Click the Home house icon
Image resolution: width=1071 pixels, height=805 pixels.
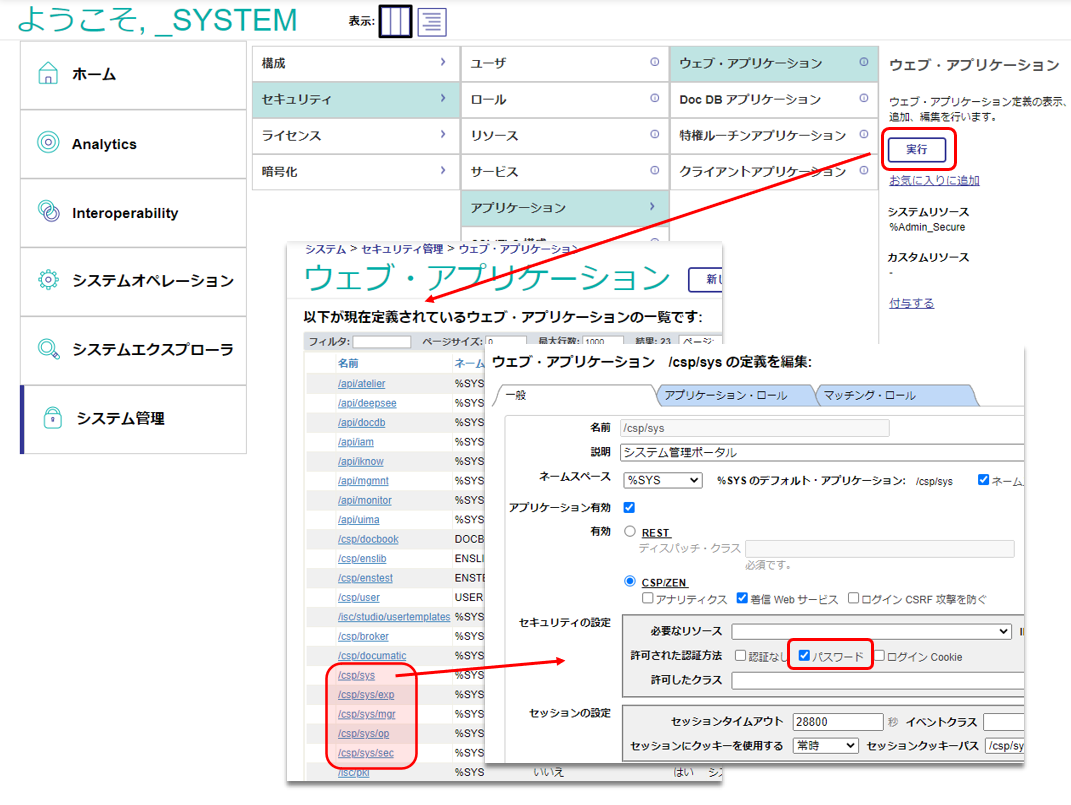pos(48,74)
